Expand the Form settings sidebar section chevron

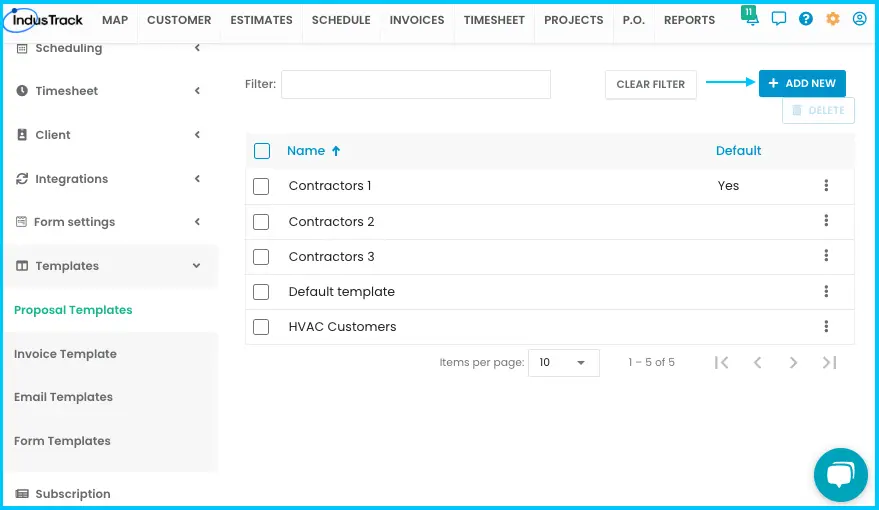[x=197, y=221]
